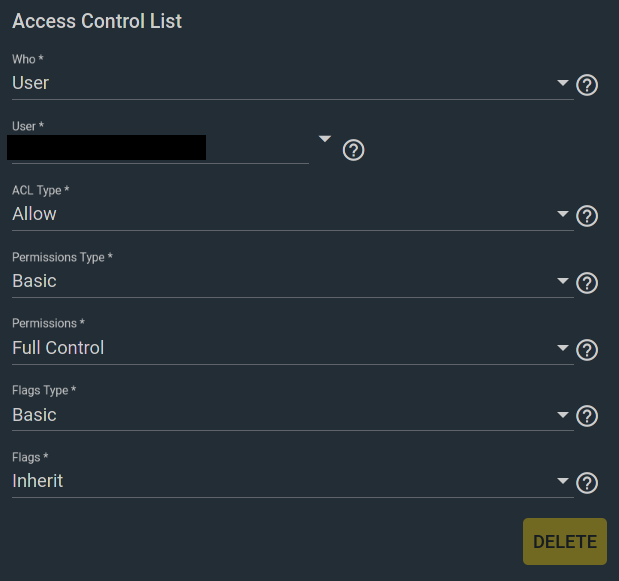Expand the Permissions dropdown arrow
This screenshot has width=619, height=581.
tap(563, 348)
